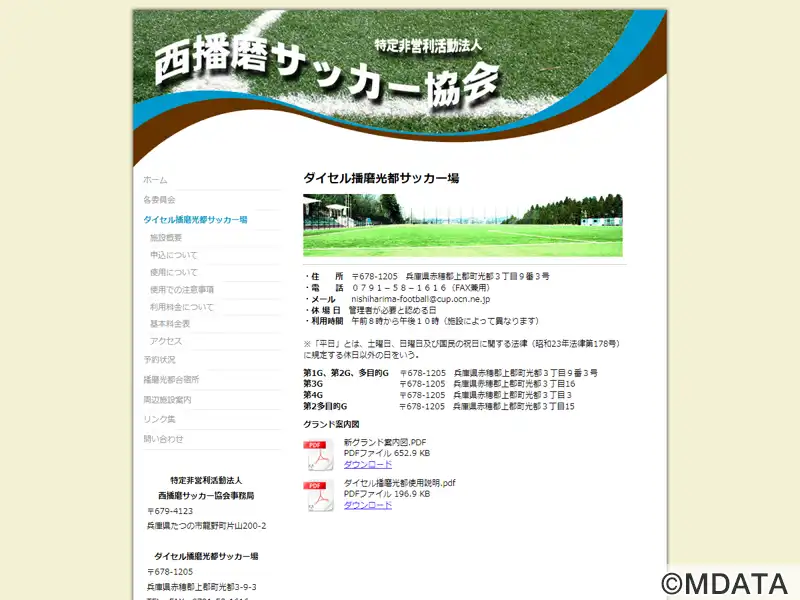The height and width of the screenshot is (600, 800).
Task: Download ダイセル播磨光都使用説明.pdf via its ダウンロード link
Action: tap(368, 505)
